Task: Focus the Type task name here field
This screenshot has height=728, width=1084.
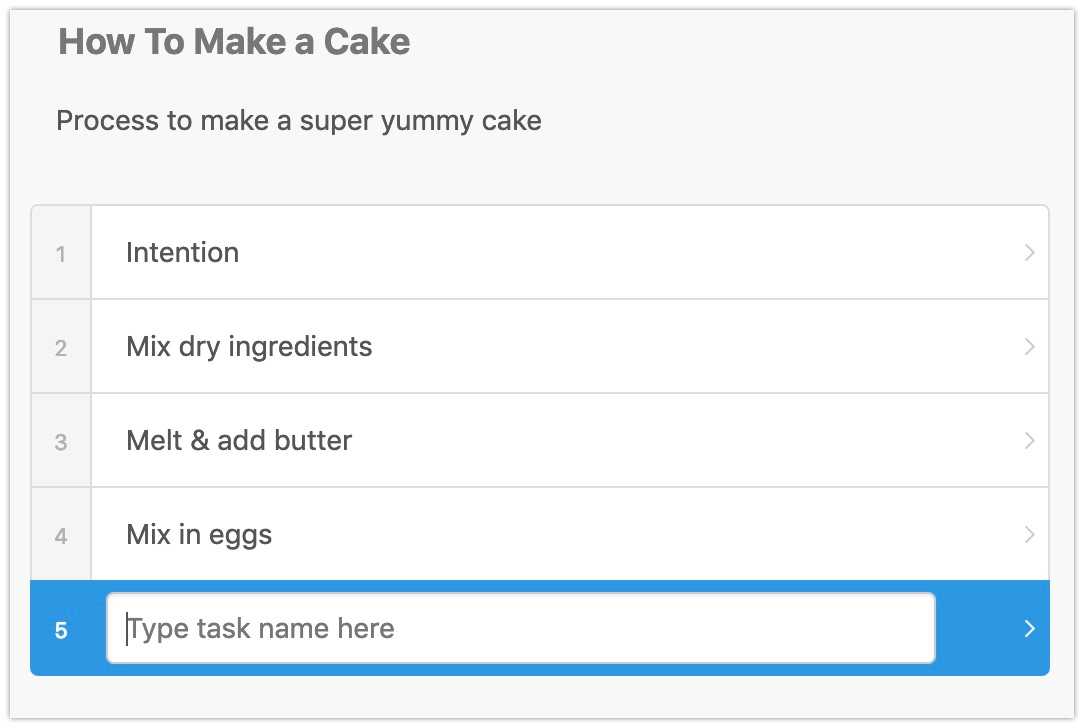Action: 520,629
